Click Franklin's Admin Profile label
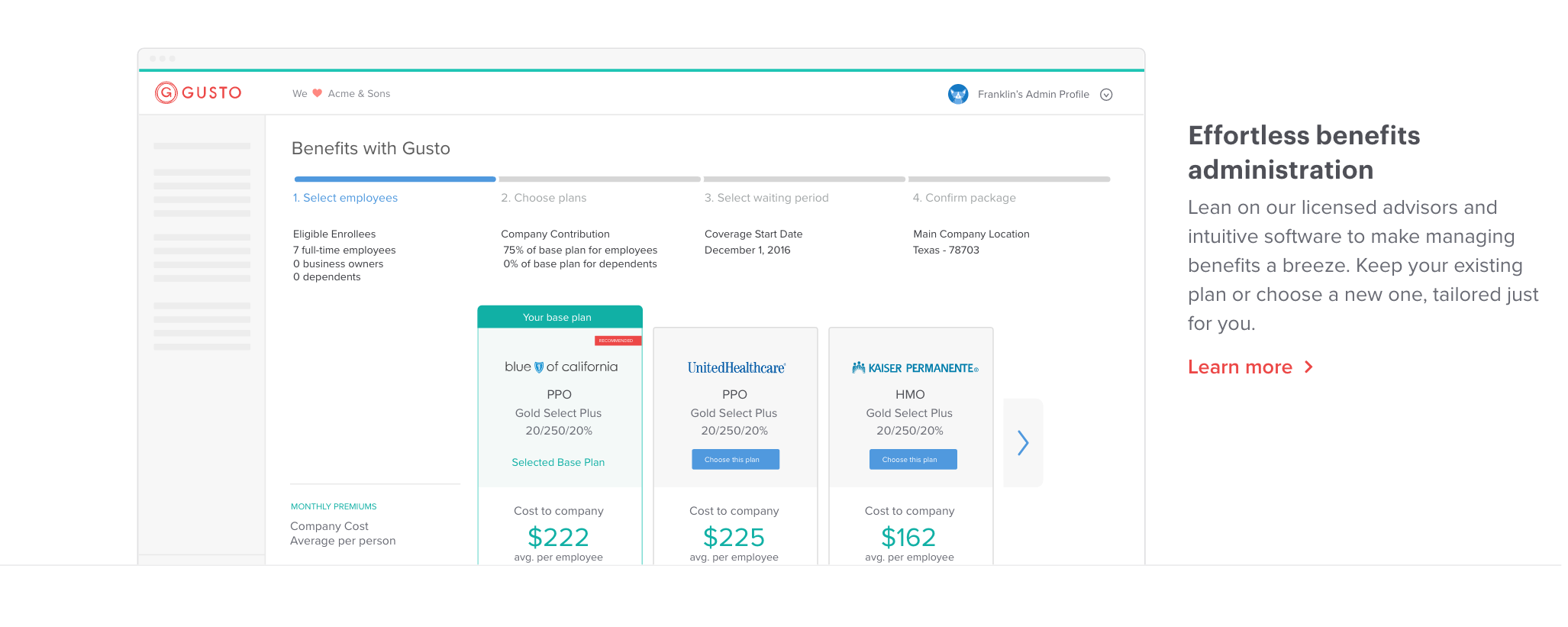 coord(1034,94)
